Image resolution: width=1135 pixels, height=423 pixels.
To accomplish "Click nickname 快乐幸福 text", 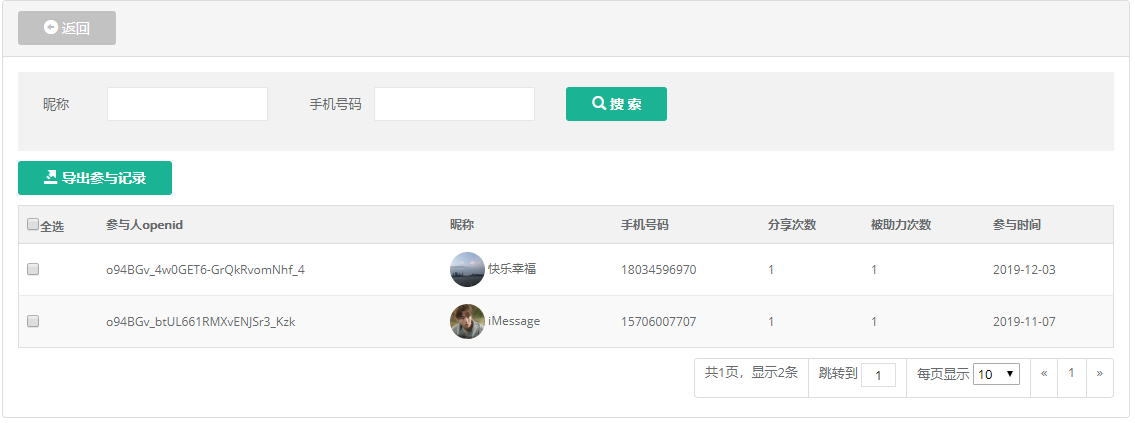I will (x=512, y=269).
